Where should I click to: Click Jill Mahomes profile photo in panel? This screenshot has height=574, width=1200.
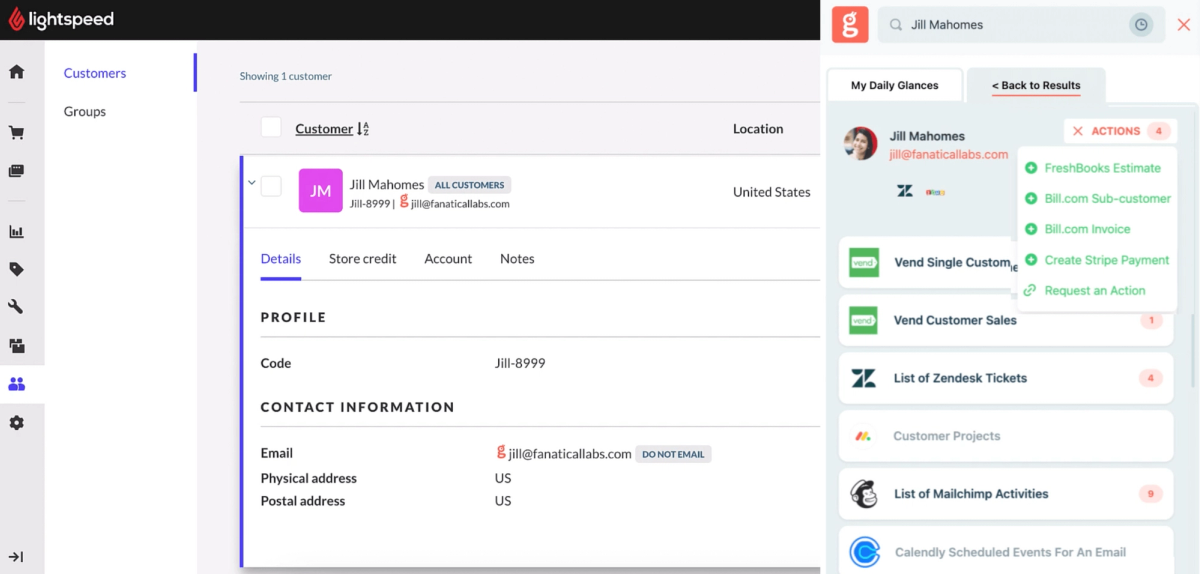point(861,144)
